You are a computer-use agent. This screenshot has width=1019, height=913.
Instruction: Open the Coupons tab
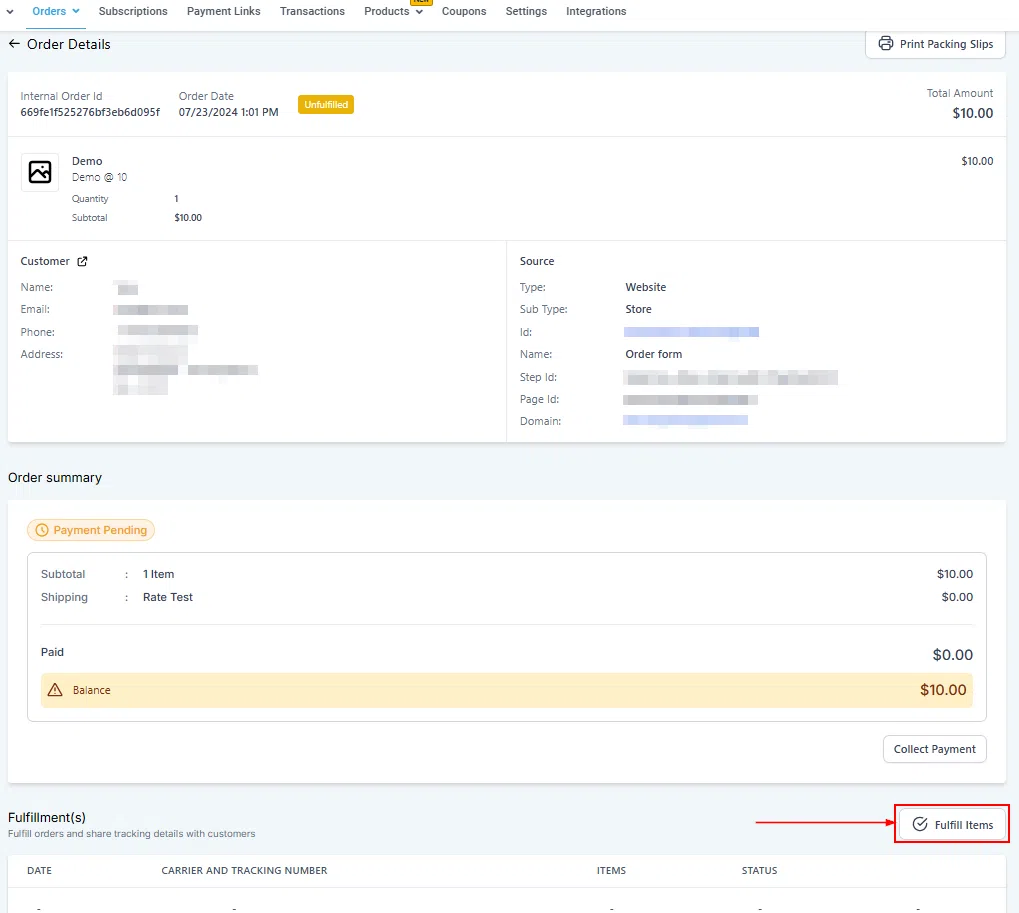(464, 11)
